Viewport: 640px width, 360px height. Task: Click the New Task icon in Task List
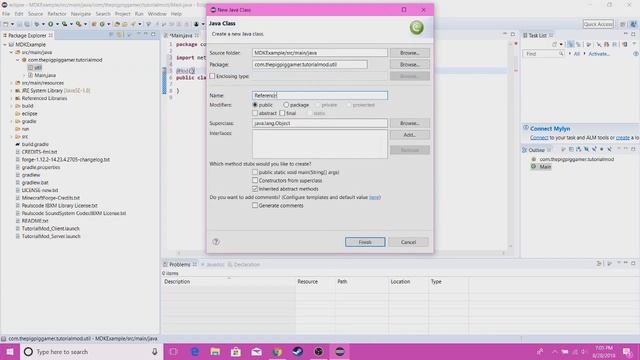tap(554, 44)
